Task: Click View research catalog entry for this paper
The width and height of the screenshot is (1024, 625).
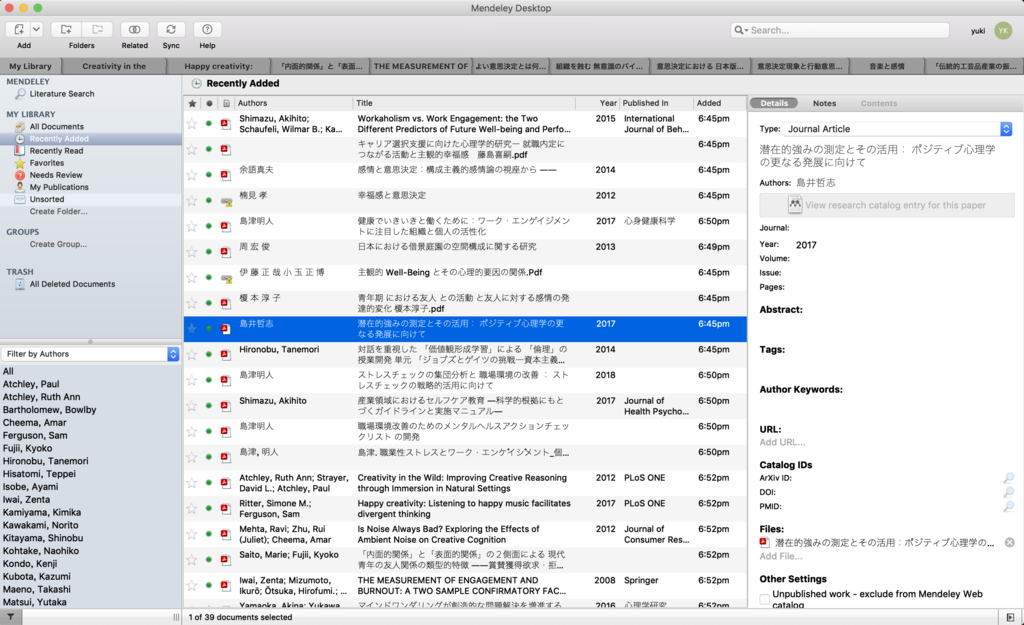Action: tap(887, 205)
